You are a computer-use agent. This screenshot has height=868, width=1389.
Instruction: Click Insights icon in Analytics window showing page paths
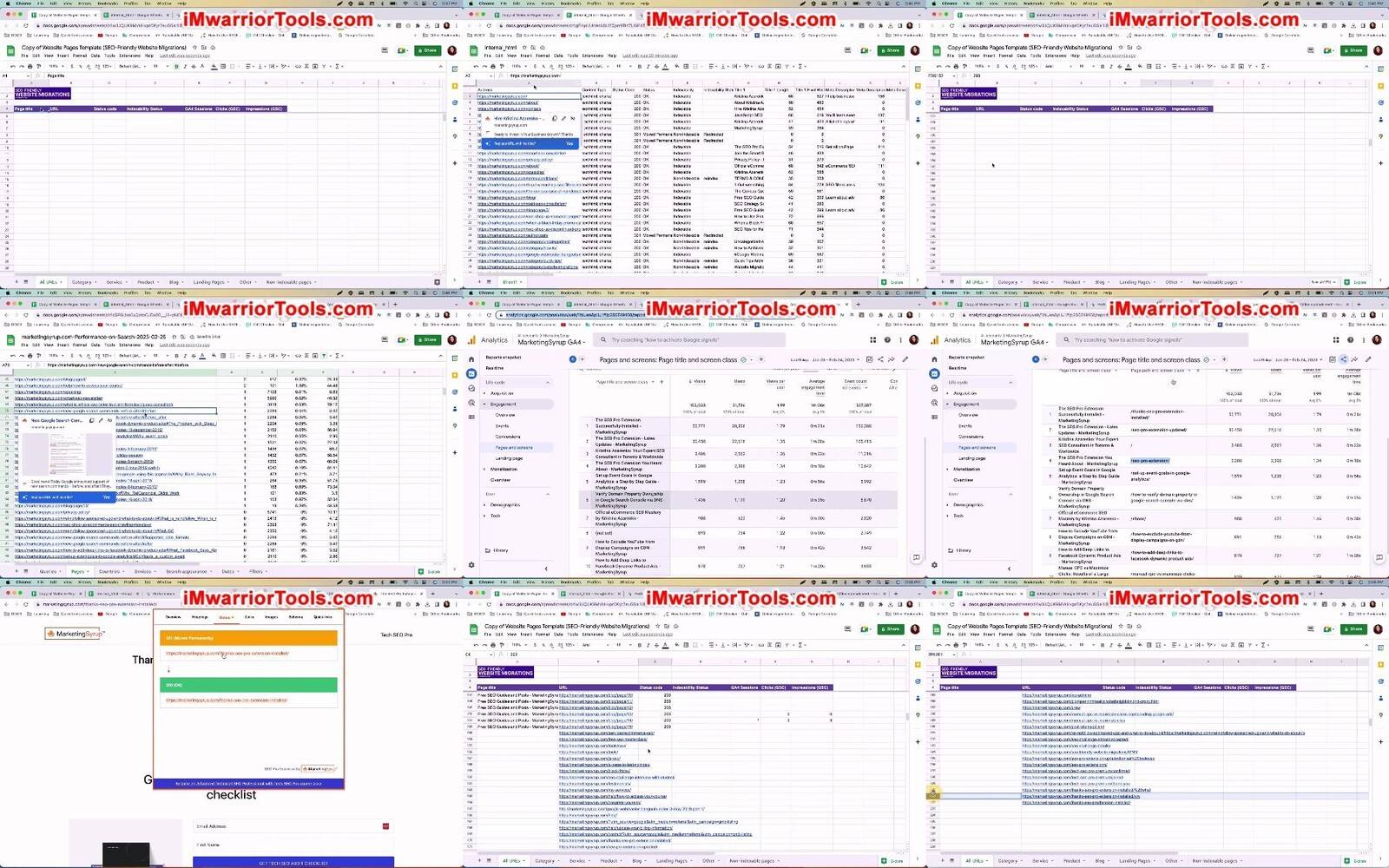(x=1355, y=359)
